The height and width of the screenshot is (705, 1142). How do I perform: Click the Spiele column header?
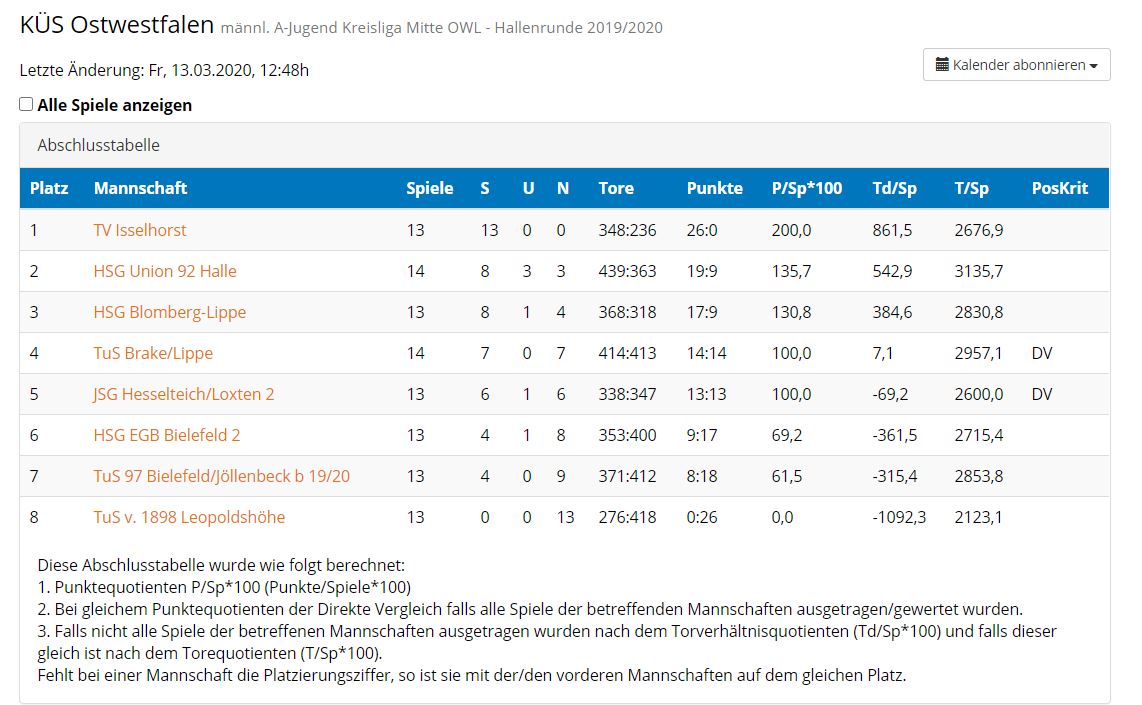[x=430, y=188]
